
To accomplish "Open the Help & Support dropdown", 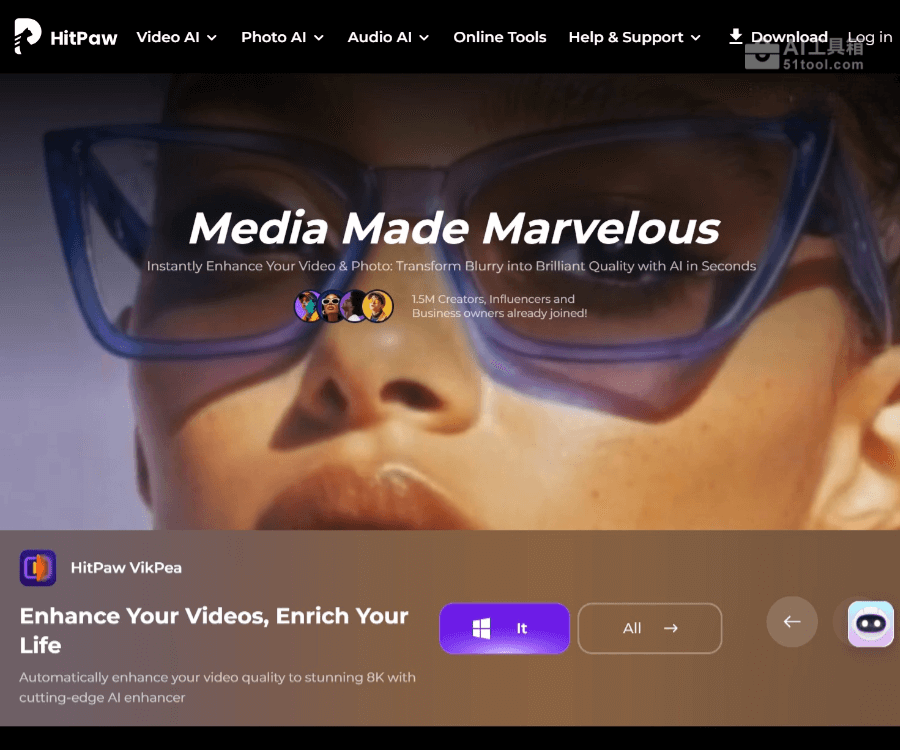I will click(x=634, y=37).
